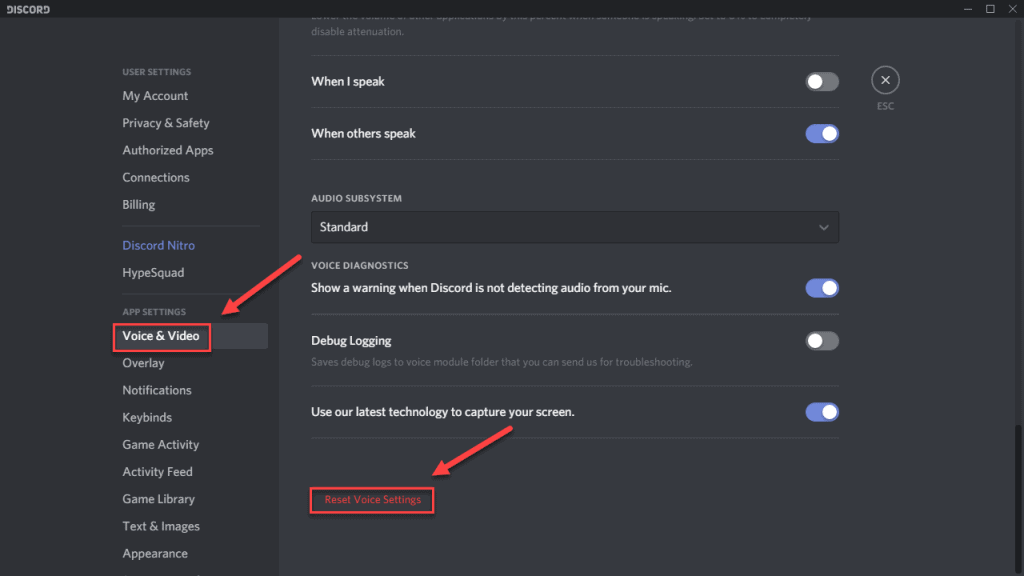Enable the When I speak toggle
The height and width of the screenshot is (576, 1024).
coord(822,81)
